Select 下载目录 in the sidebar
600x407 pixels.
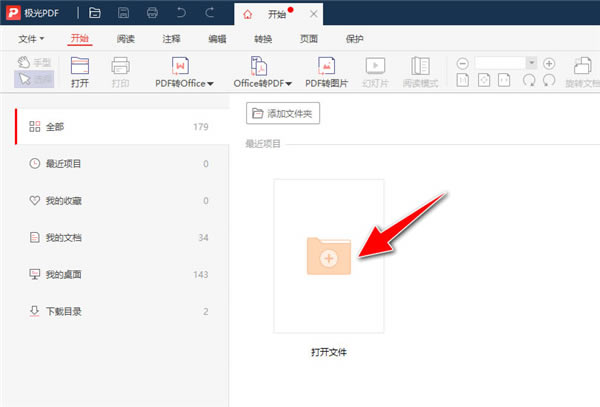(x=122, y=311)
